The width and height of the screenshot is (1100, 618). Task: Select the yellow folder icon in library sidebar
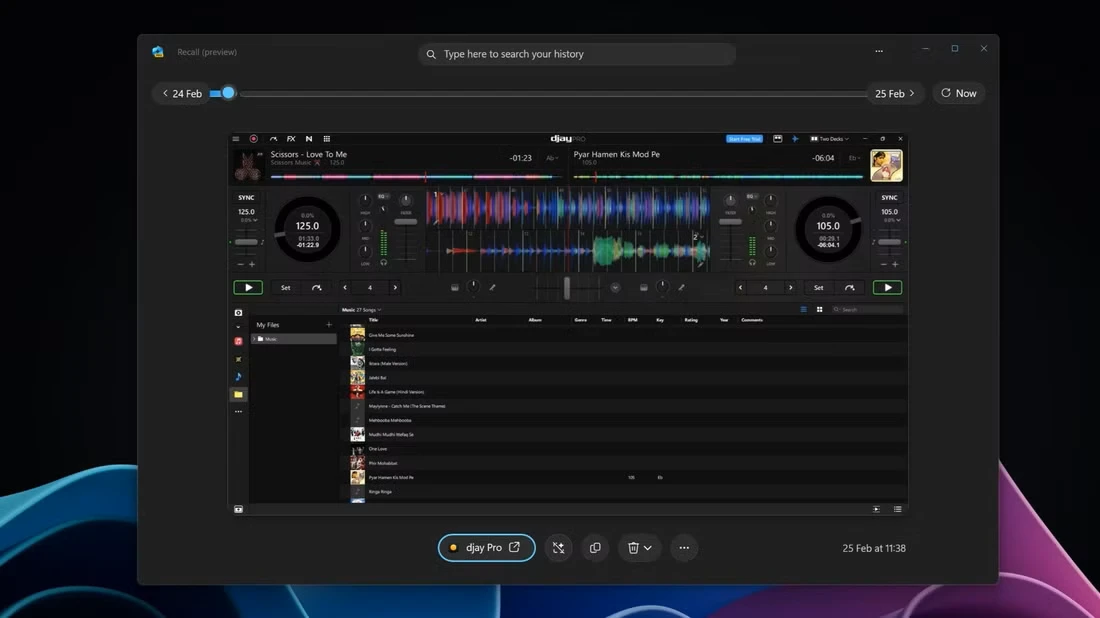point(238,395)
